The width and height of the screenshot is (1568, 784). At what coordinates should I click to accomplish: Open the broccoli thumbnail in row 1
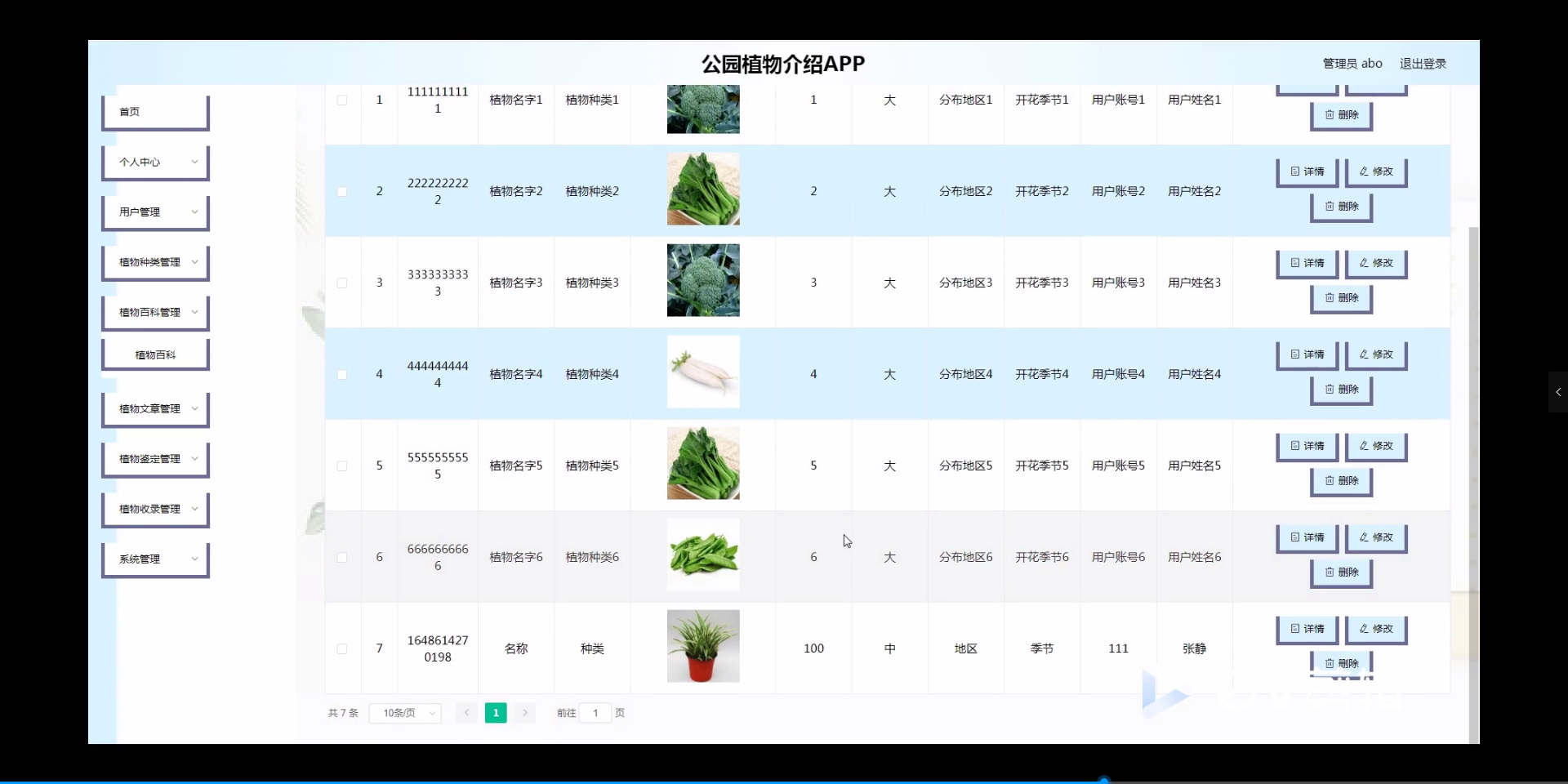coord(703,109)
